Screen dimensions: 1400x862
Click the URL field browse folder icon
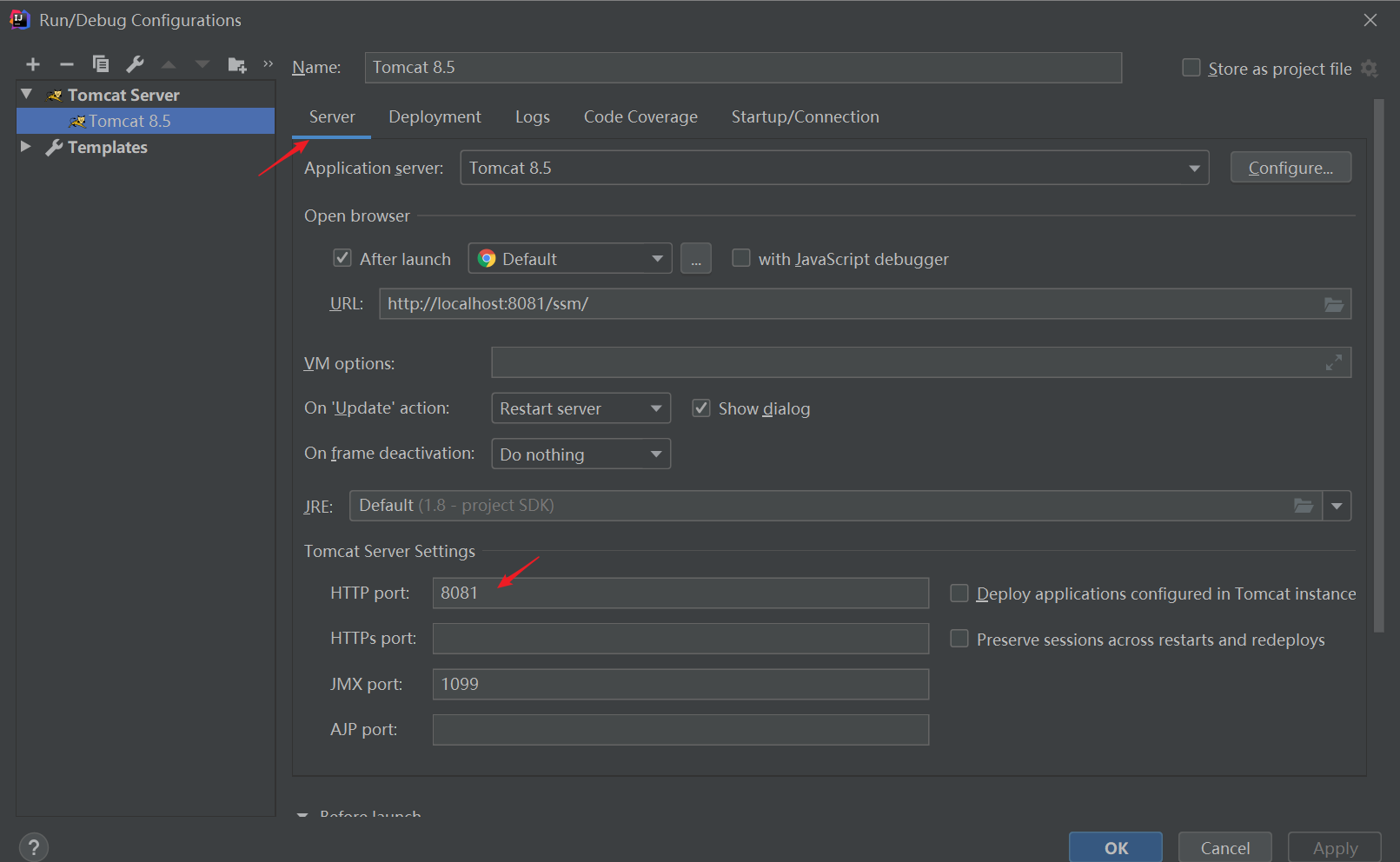pos(1333,304)
